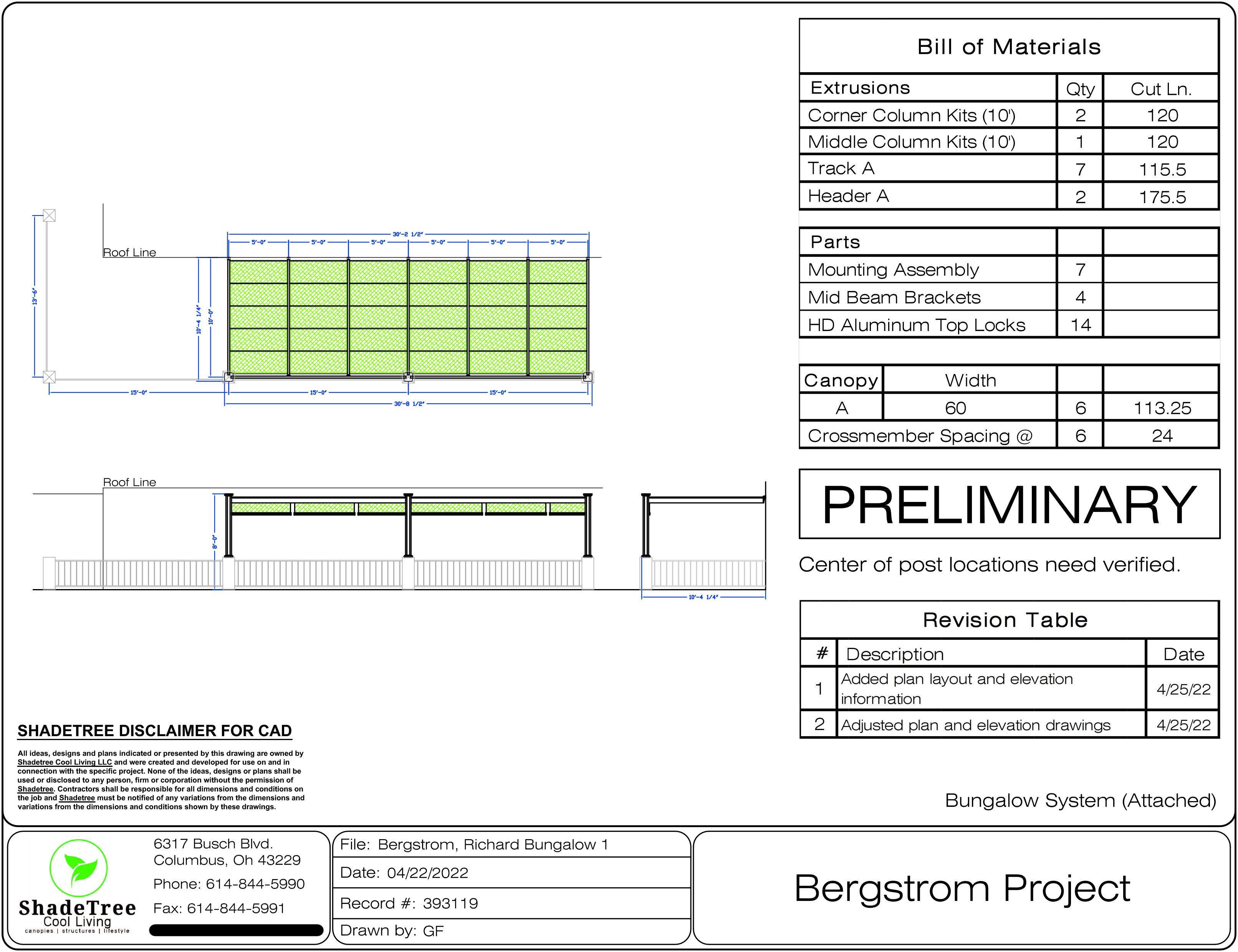The image size is (1238, 952).
Task: Click canopy width value 60
Action: pyautogui.click(x=955, y=408)
